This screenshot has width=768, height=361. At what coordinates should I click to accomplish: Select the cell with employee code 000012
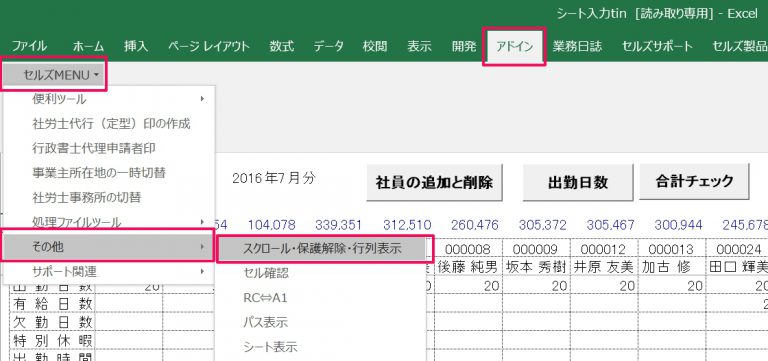tap(603, 250)
